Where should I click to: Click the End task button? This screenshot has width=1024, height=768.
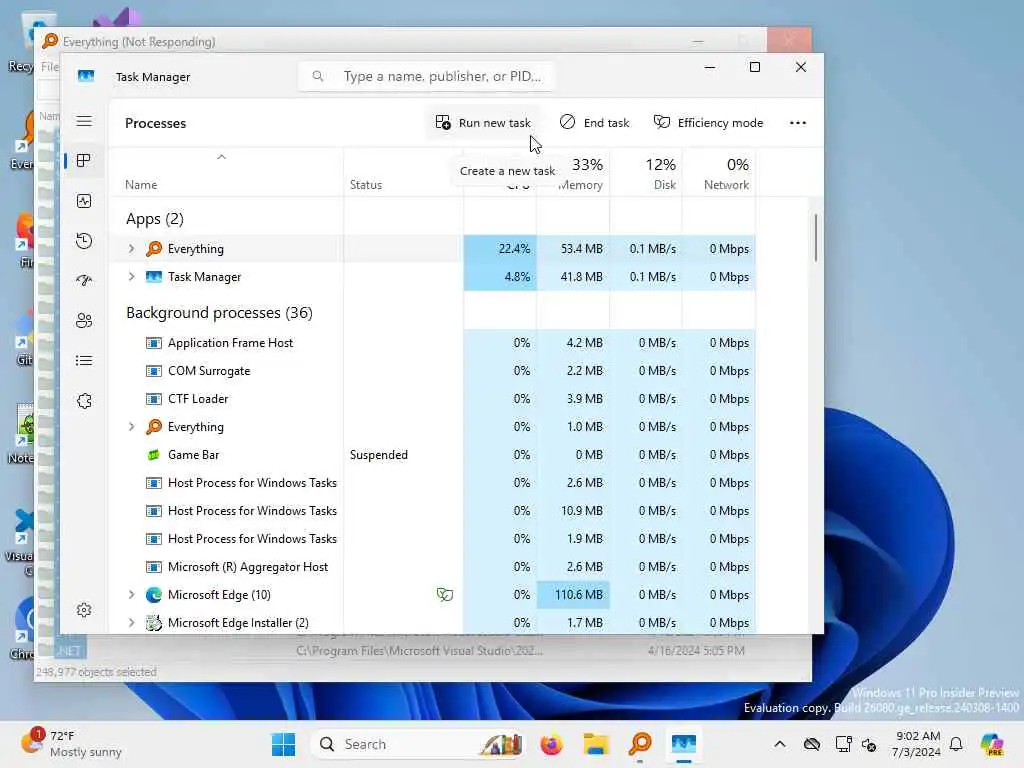tap(594, 123)
